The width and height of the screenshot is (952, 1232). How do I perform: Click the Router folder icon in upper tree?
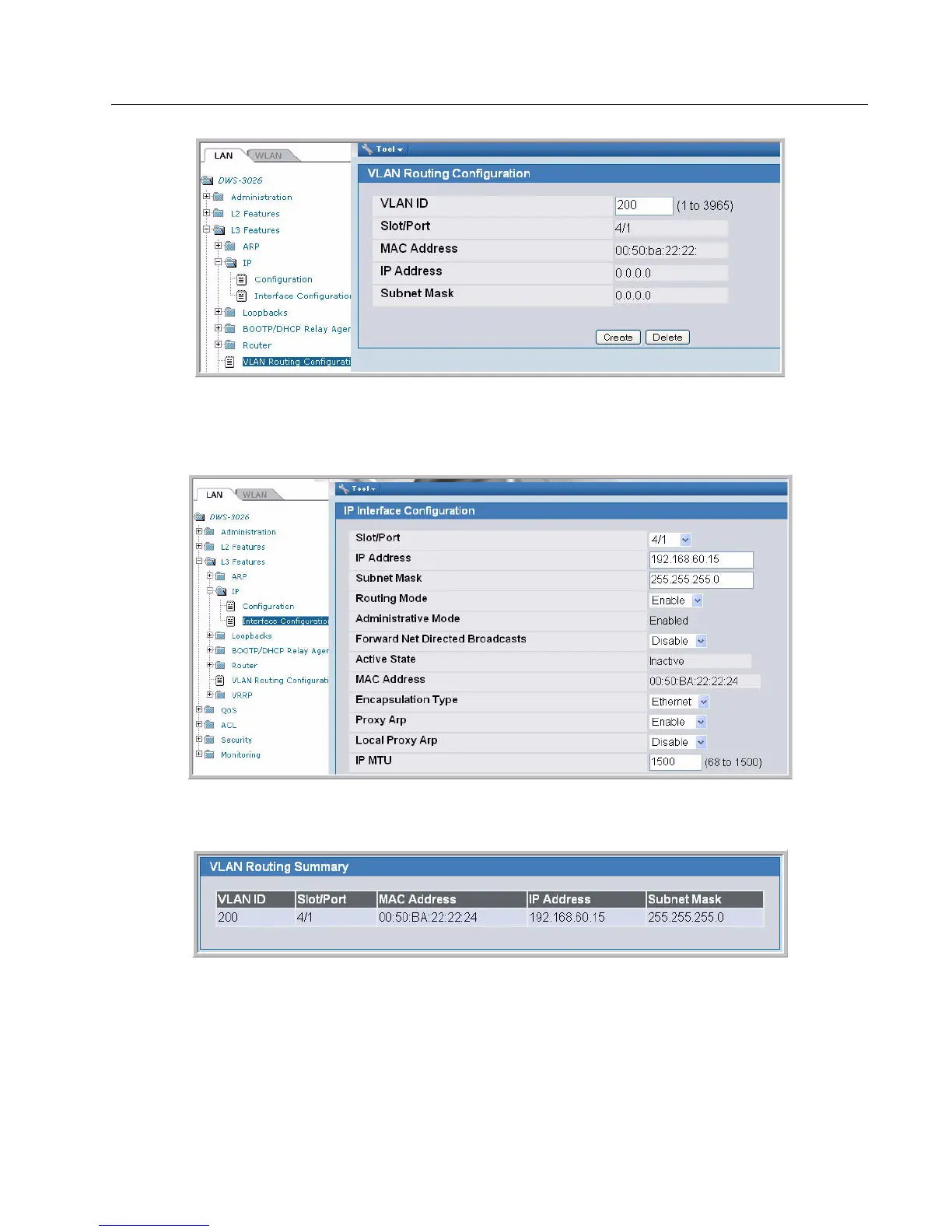click(230, 345)
